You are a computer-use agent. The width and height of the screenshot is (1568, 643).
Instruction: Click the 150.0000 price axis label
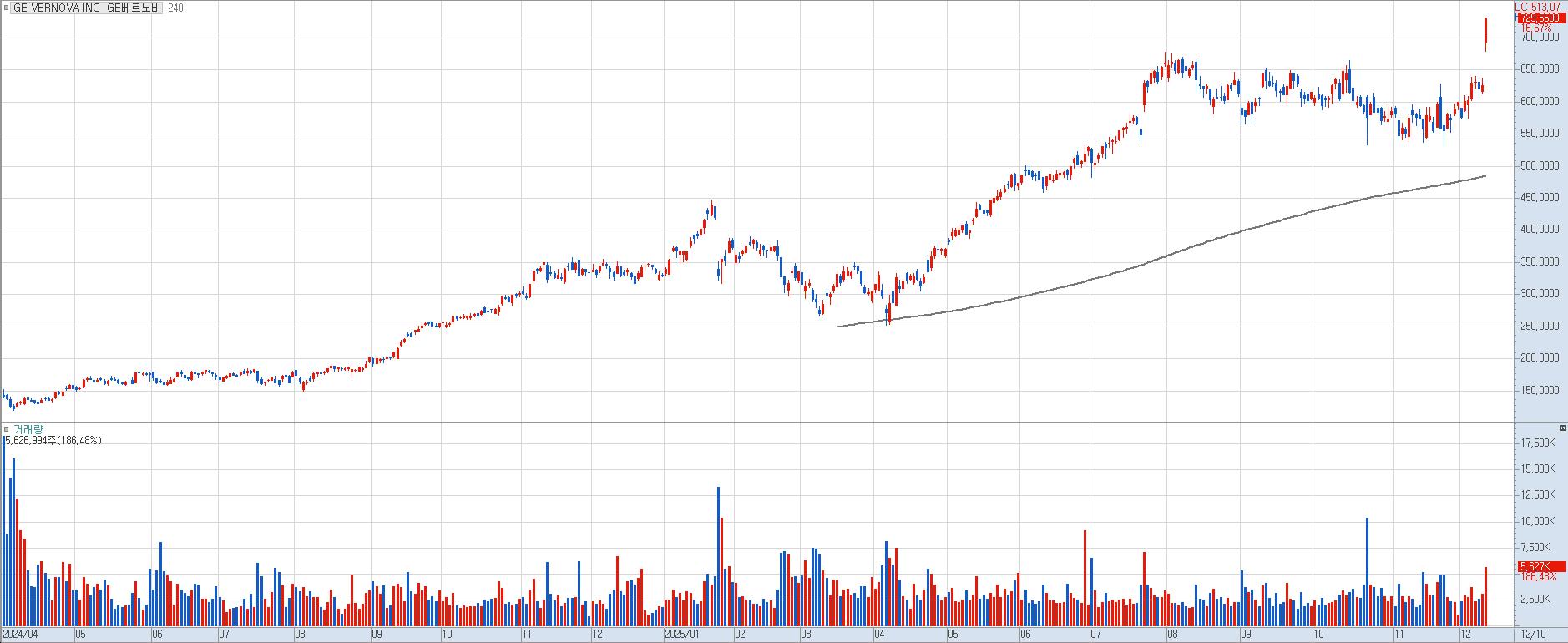1540,391
